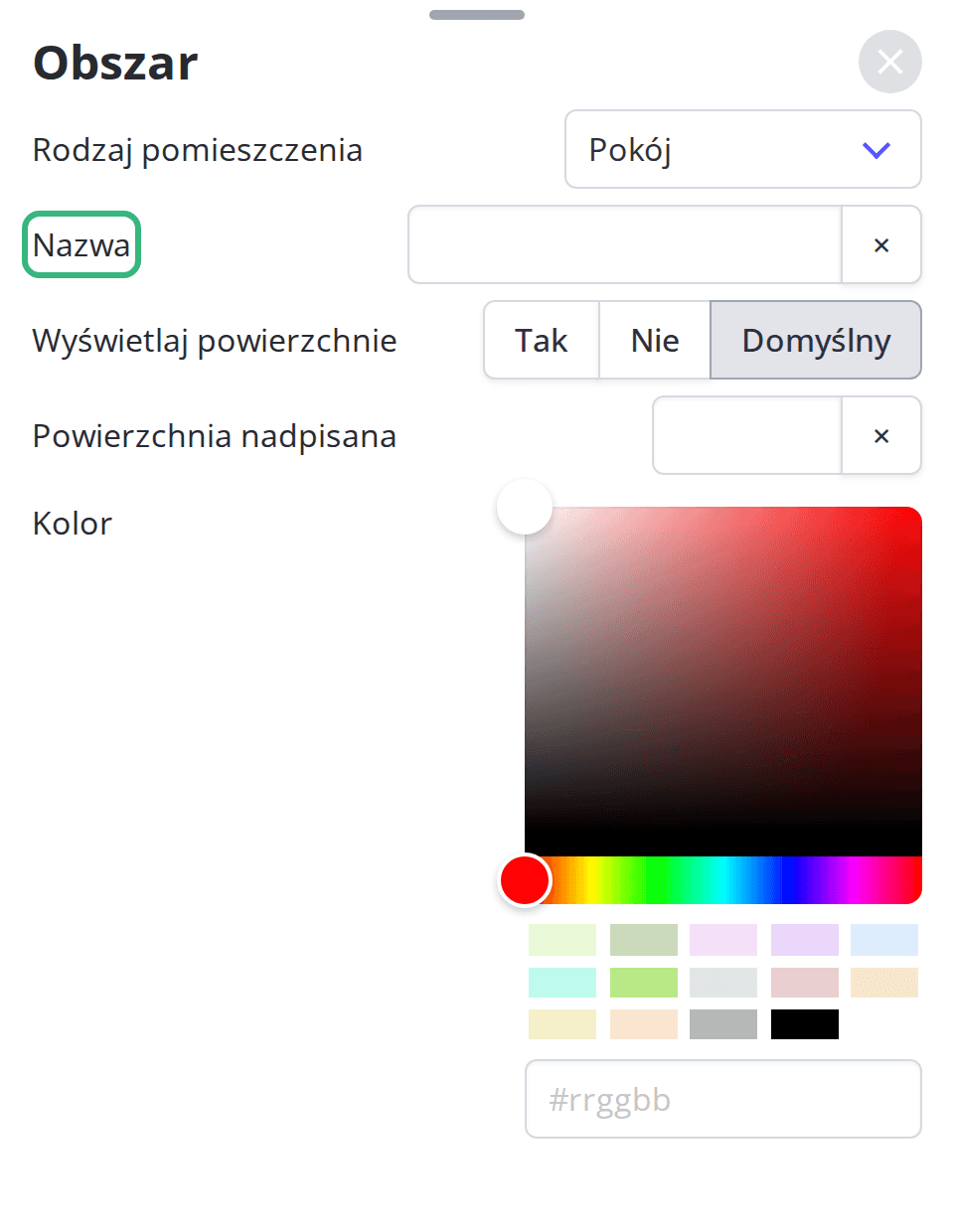This screenshot has height=1232, width=954.
Task: Click into the Nazwa text field
Action: pos(625,244)
